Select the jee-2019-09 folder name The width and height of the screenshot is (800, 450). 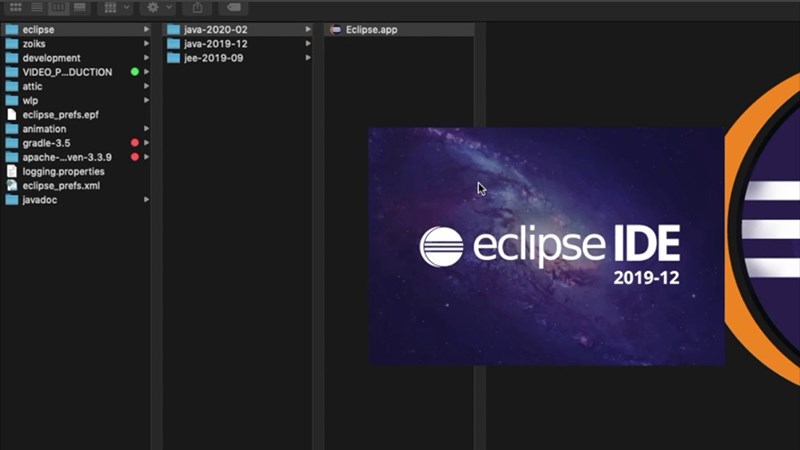pyautogui.click(x=214, y=58)
